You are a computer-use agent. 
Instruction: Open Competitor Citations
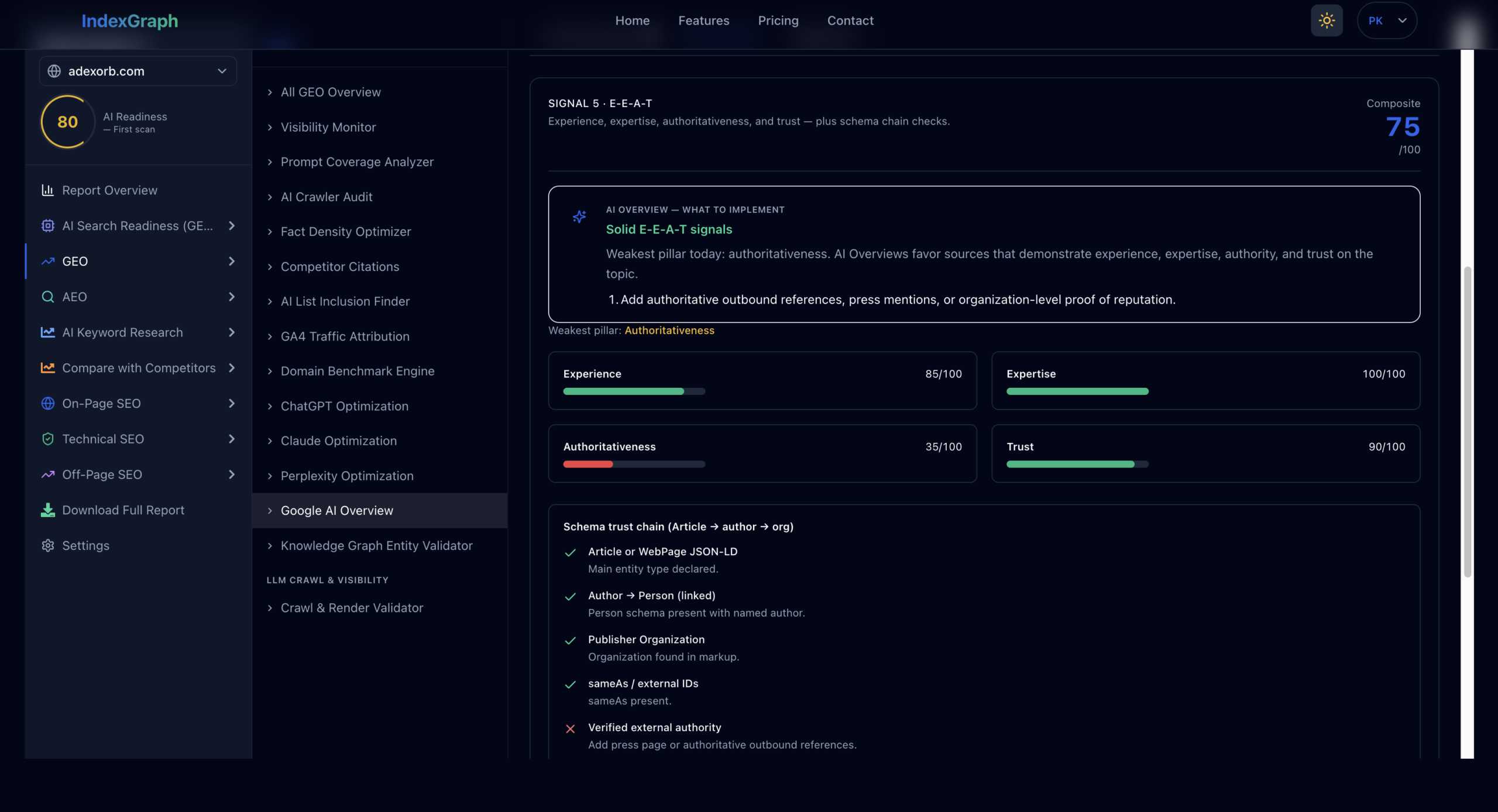pos(380,267)
